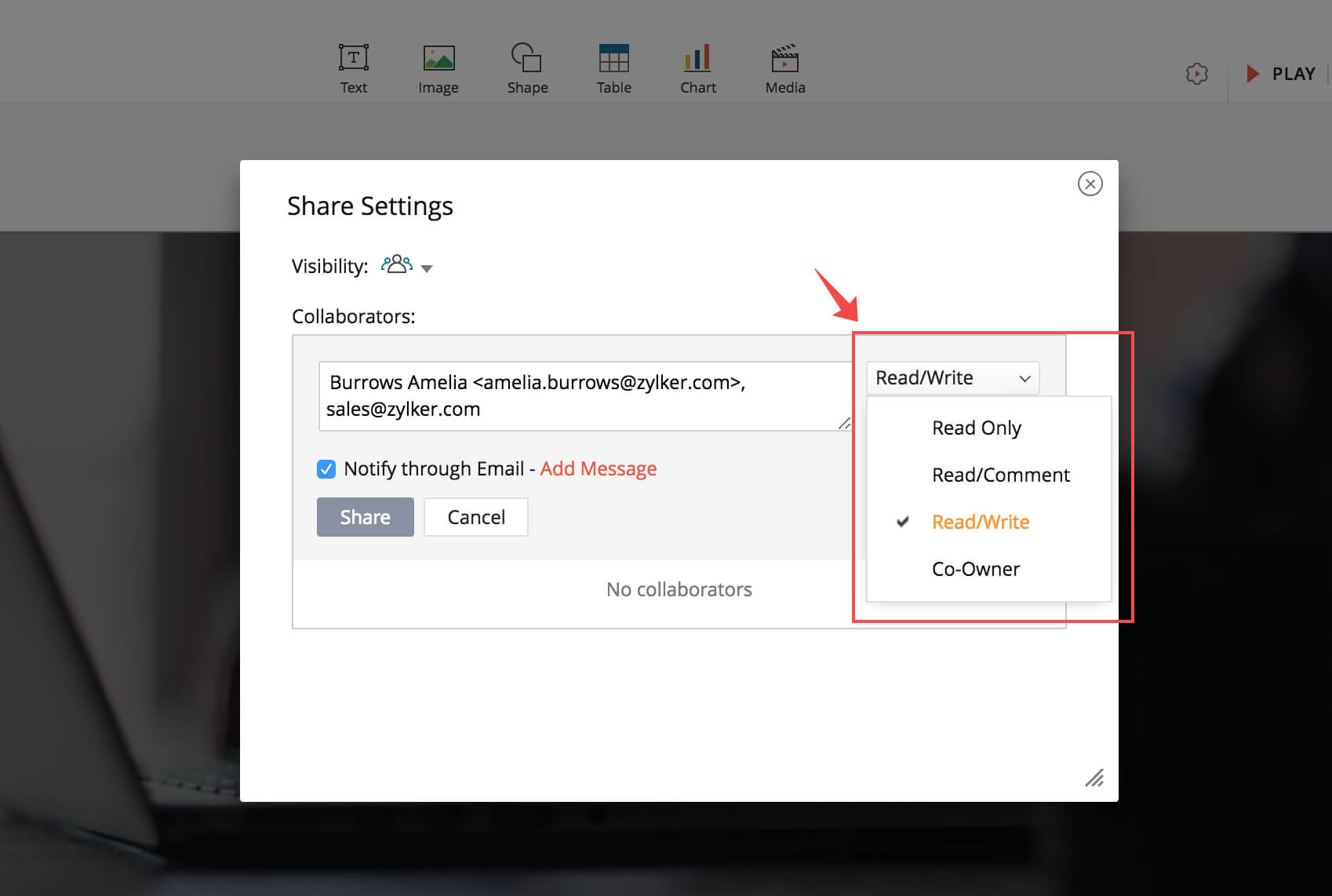Select the Read/Write permission option
The width and height of the screenshot is (1332, 896).
[x=981, y=522]
